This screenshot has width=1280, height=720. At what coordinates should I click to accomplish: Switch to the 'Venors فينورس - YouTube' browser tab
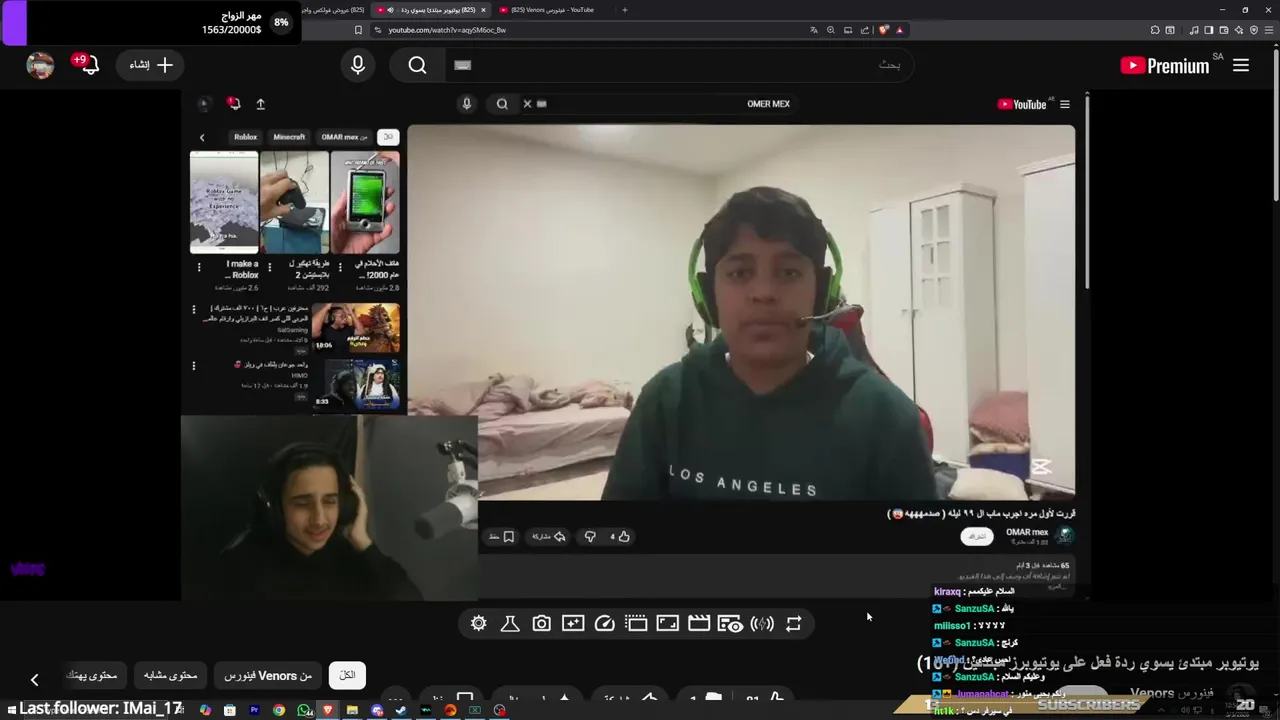tap(552, 10)
